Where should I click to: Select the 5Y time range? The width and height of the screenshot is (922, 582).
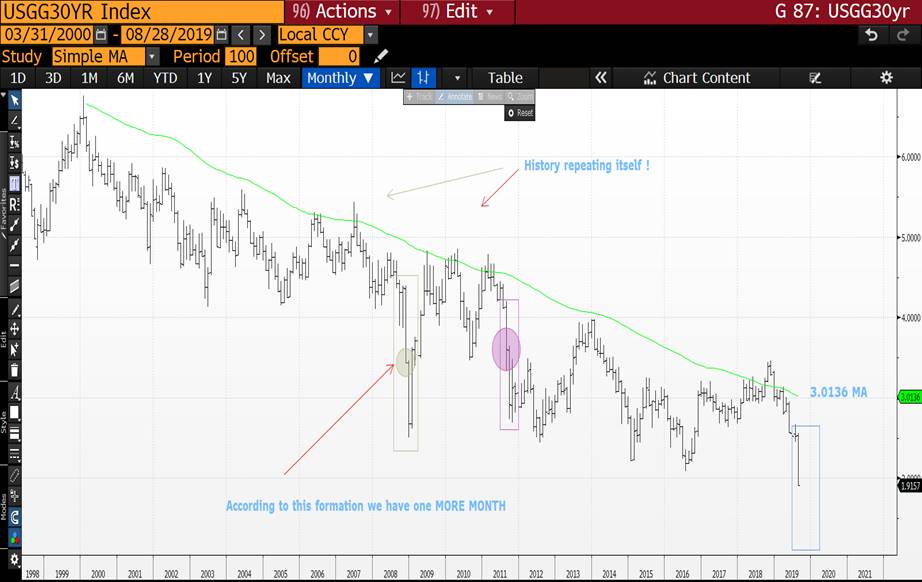click(238, 78)
